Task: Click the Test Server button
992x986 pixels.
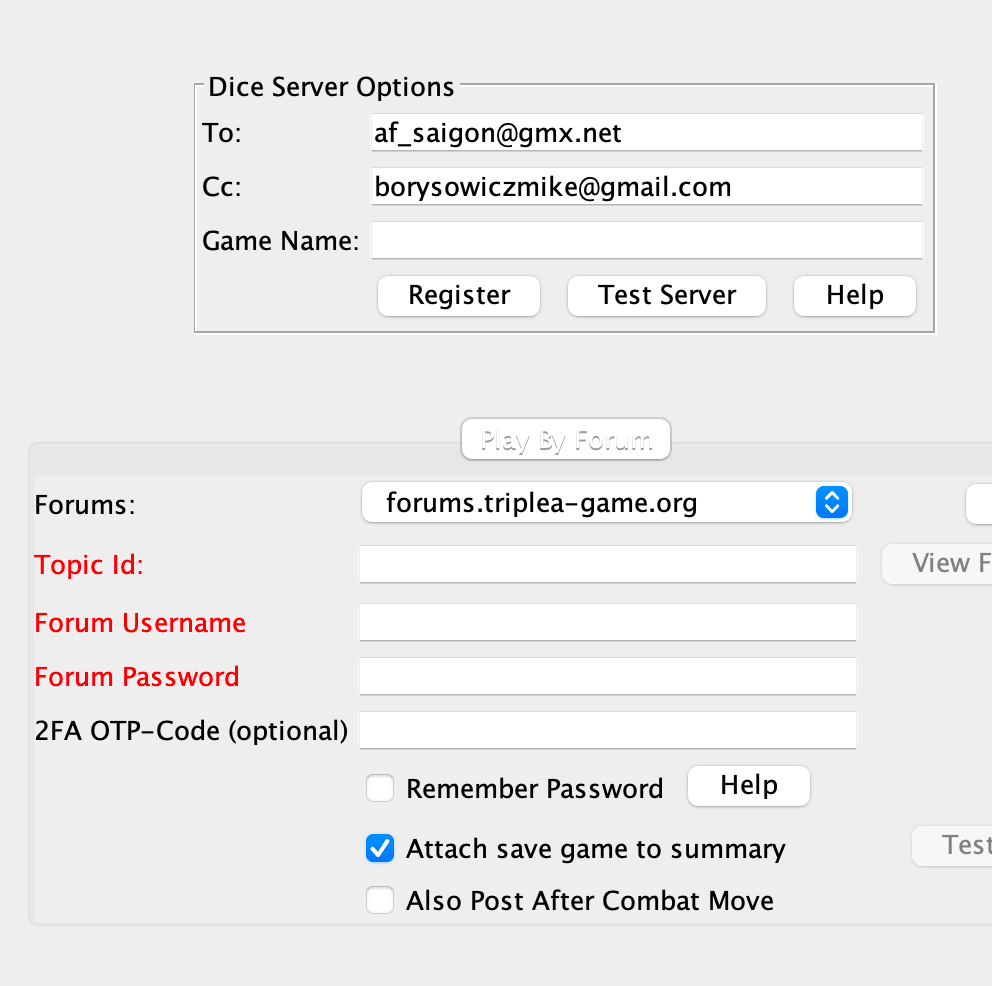Action: 667,295
